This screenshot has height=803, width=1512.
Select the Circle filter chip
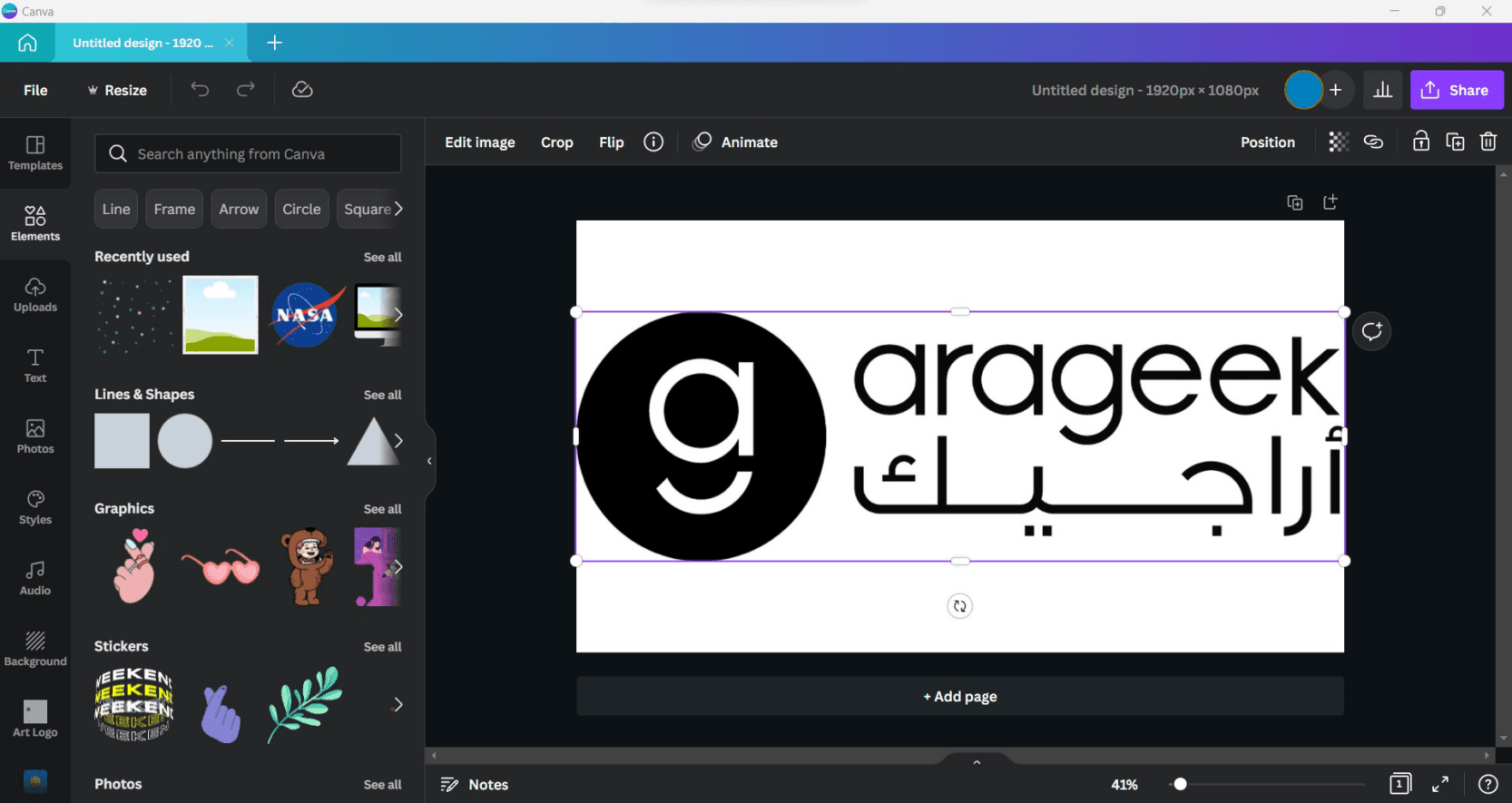301,209
